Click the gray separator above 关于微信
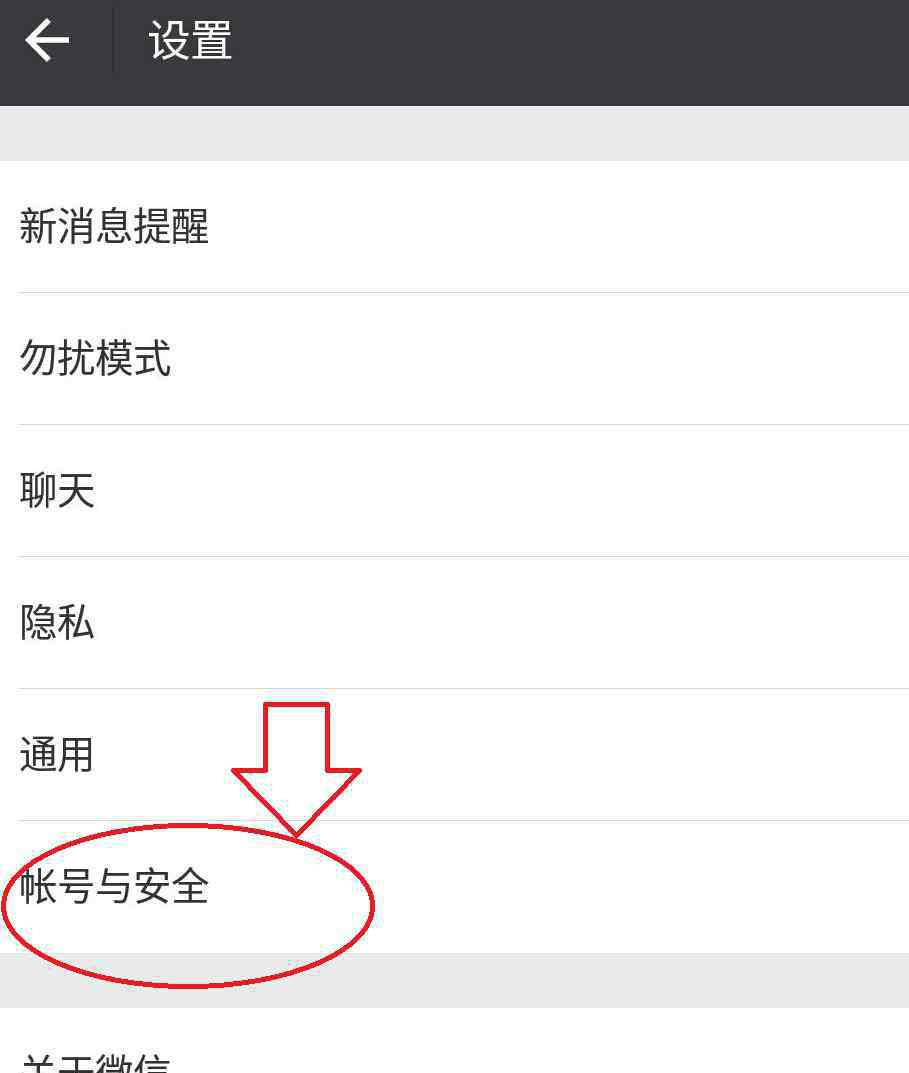909x1073 pixels. (x=454, y=980)
